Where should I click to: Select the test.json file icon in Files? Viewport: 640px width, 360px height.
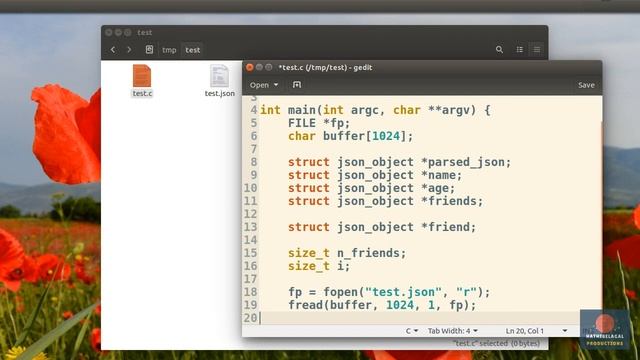tap(219, 76)
